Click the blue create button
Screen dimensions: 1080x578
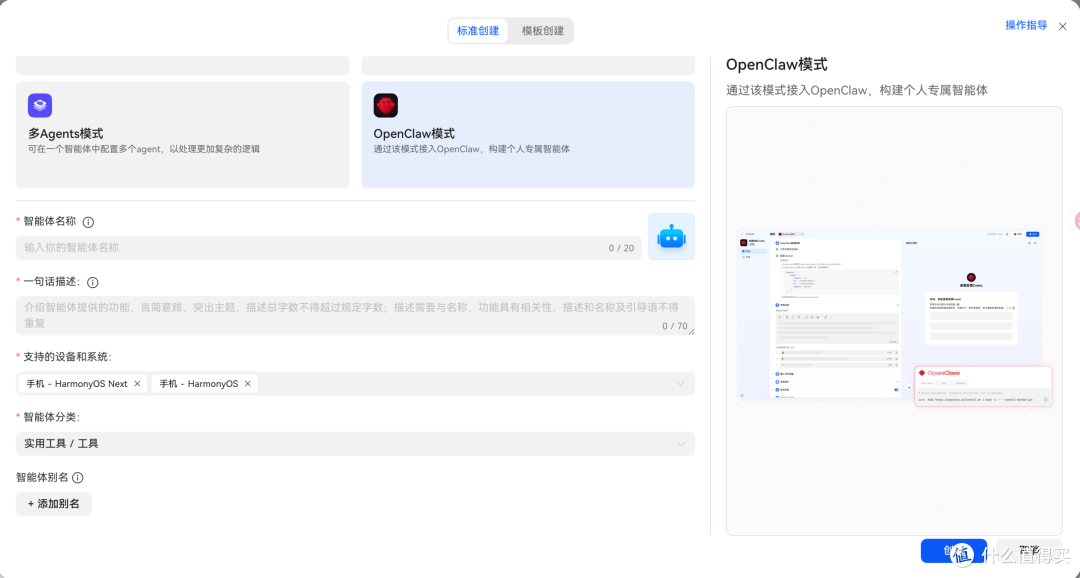click(x=953, y=550)
